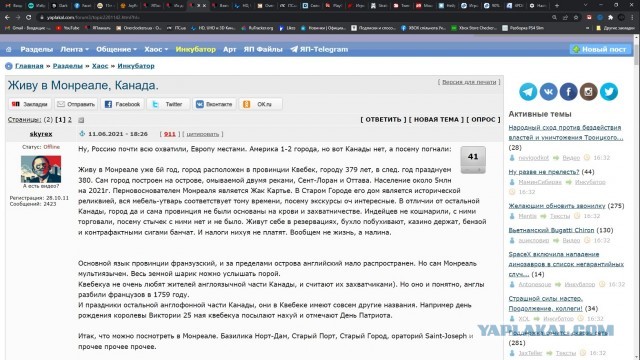Share post via Вконтакте button

click(x=214, y=104)
